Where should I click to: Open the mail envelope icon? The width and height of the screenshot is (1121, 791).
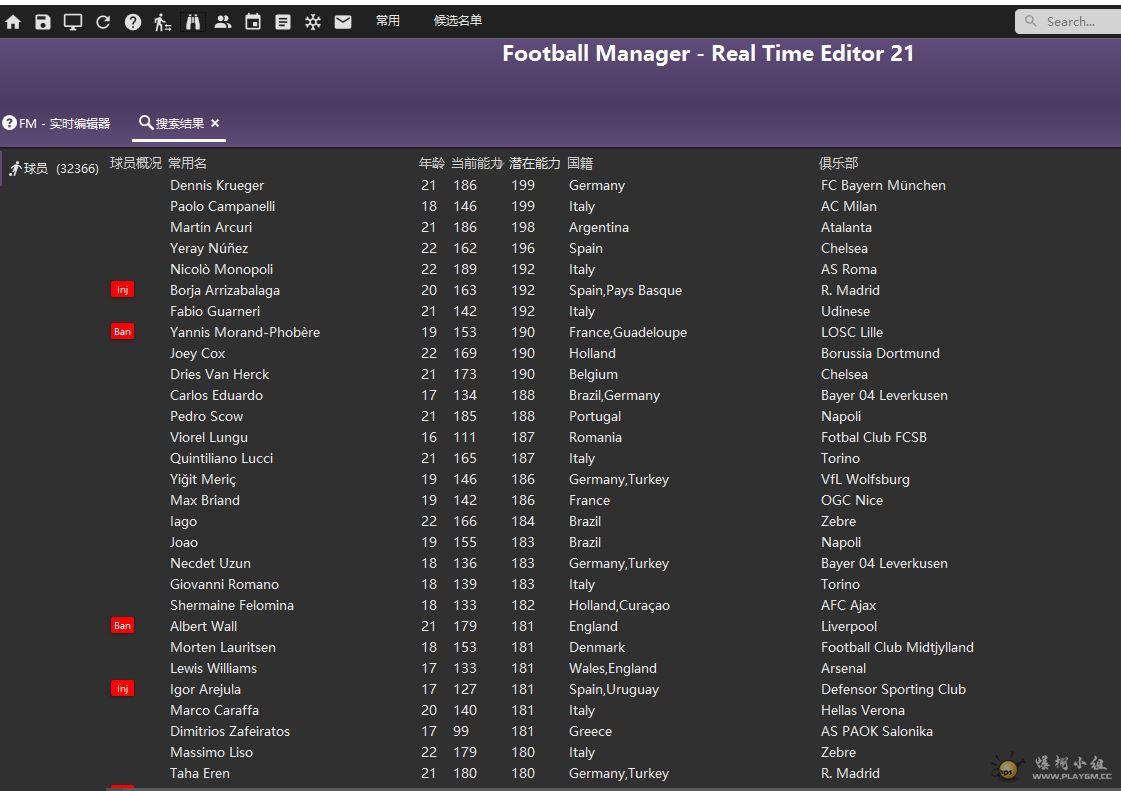(x=343, y=22)
